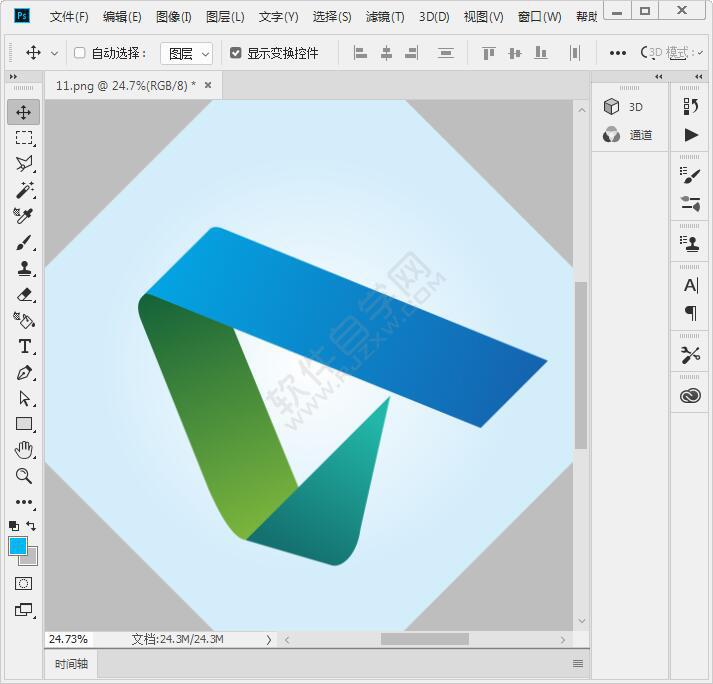Open the 图像(I) menu
This screenshot has width=713, height=684.
click(174, 17)
